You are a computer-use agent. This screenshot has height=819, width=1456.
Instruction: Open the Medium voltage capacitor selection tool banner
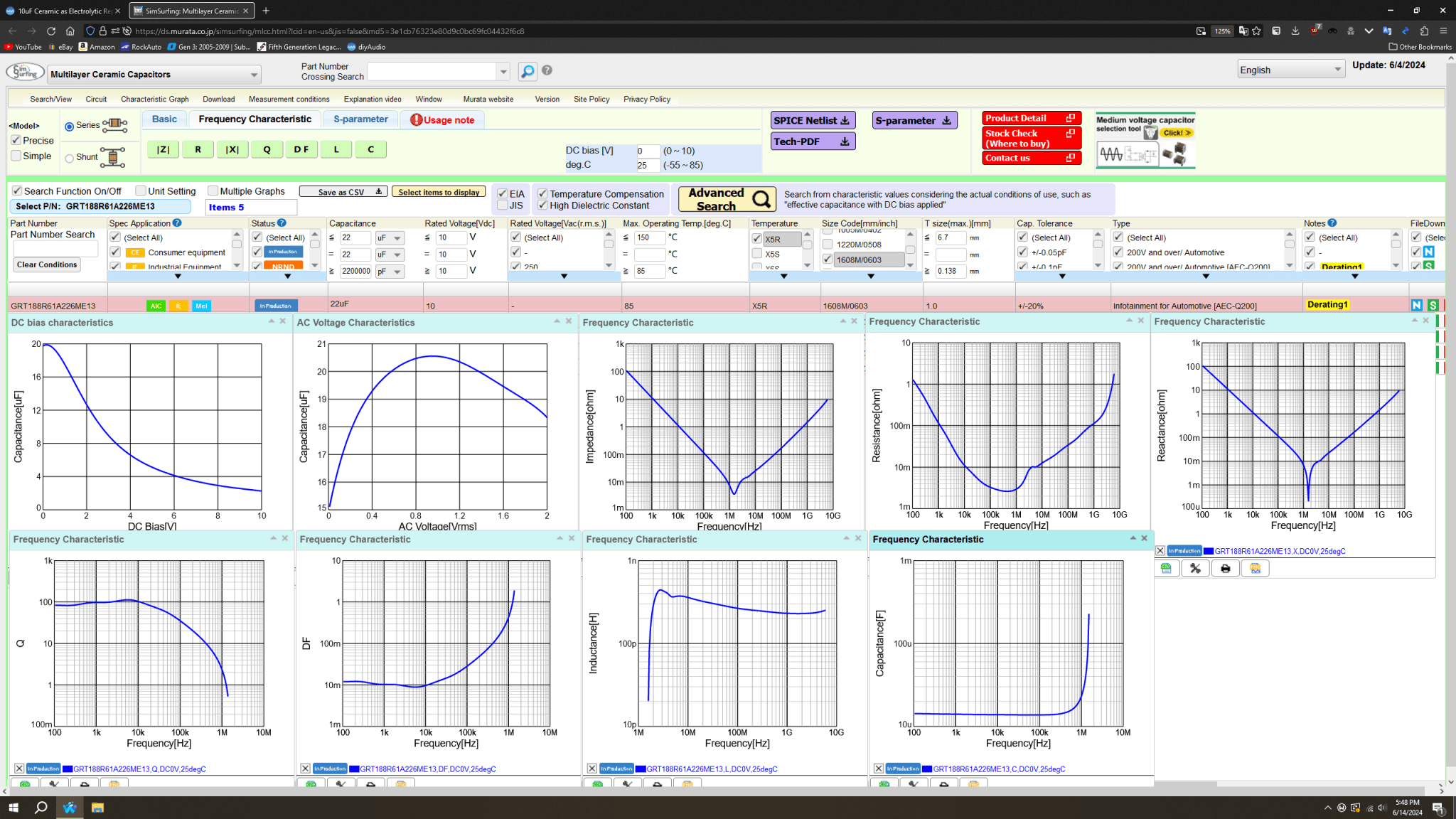(1145, 140)
